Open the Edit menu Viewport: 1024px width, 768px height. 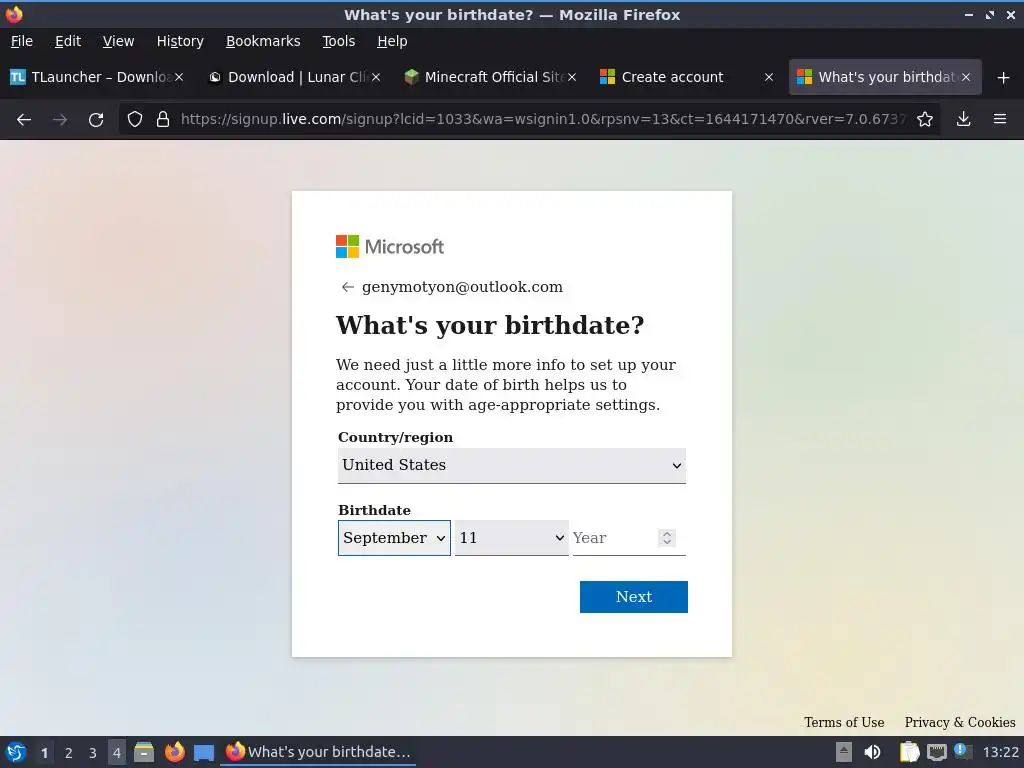click(x=68, y=41)
